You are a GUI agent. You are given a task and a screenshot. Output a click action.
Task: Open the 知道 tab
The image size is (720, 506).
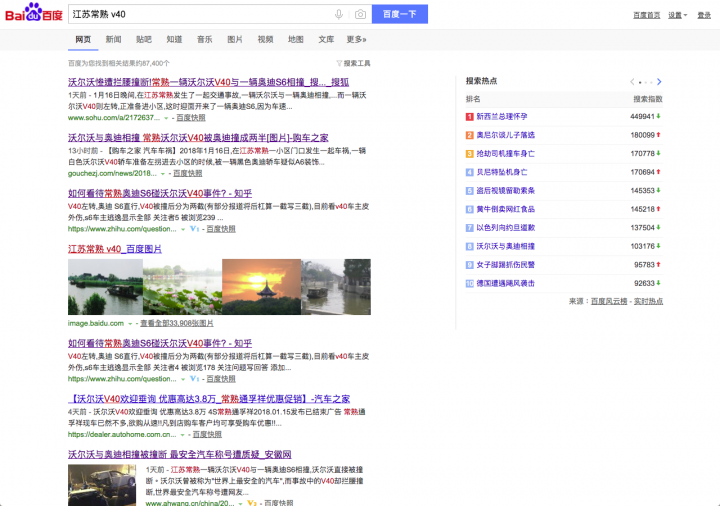174,39
